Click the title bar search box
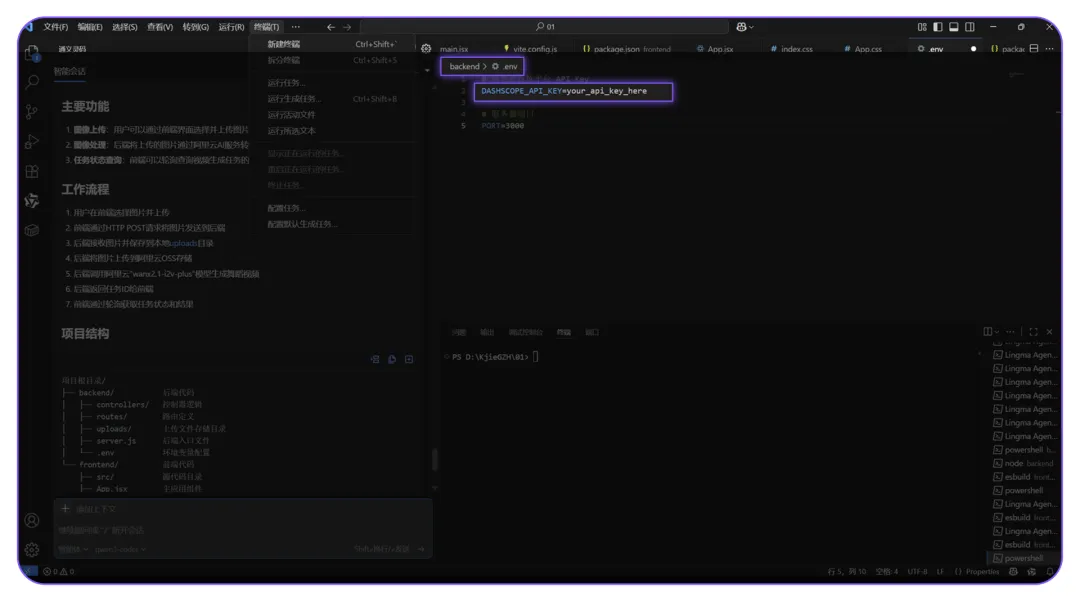1080x605 pixels. click(x=545, y=27)
